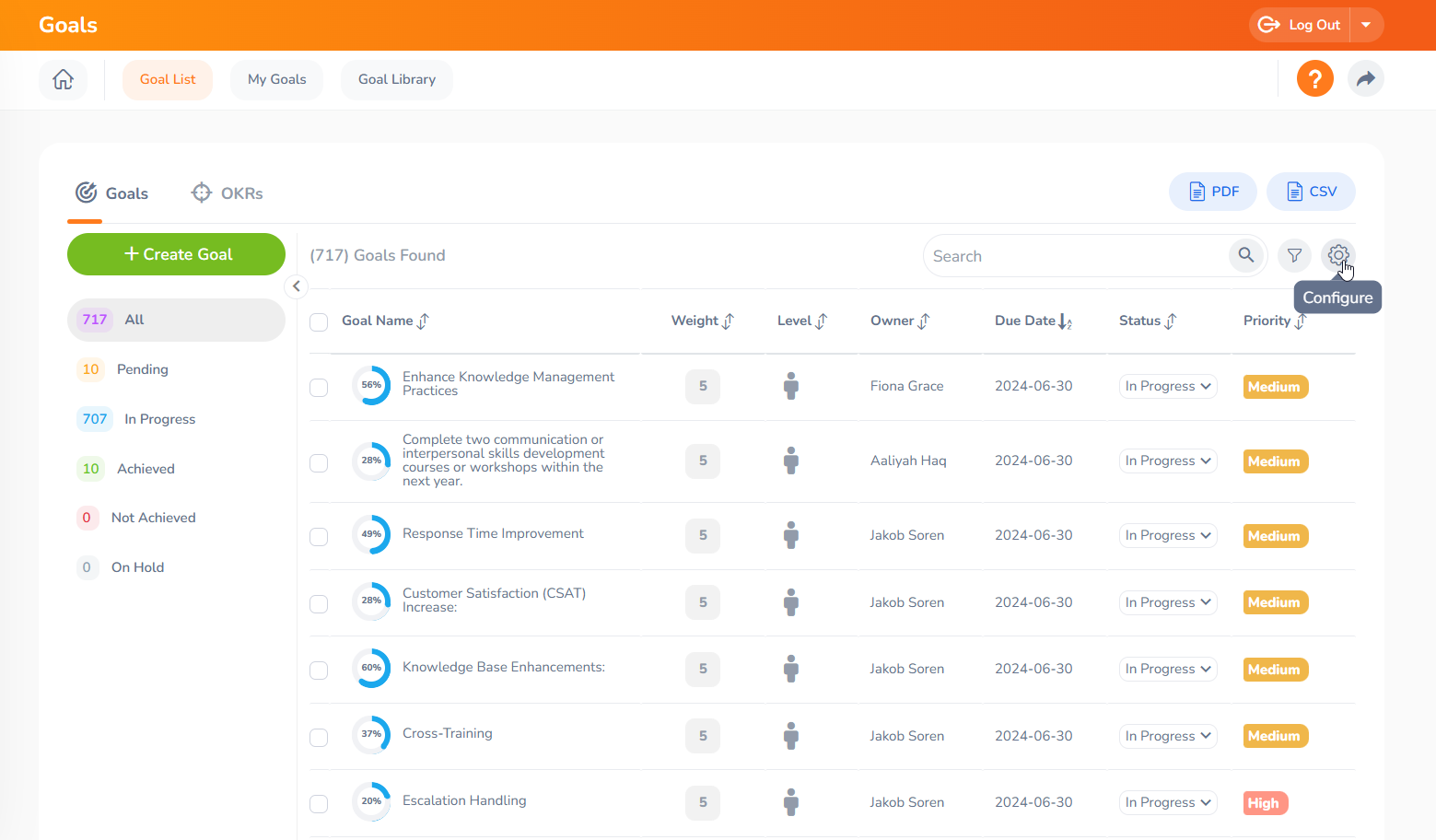This screenshot has height=840, width=1436.
Task: Click the search magnifier icon
Action: (x=1245, y=255)
